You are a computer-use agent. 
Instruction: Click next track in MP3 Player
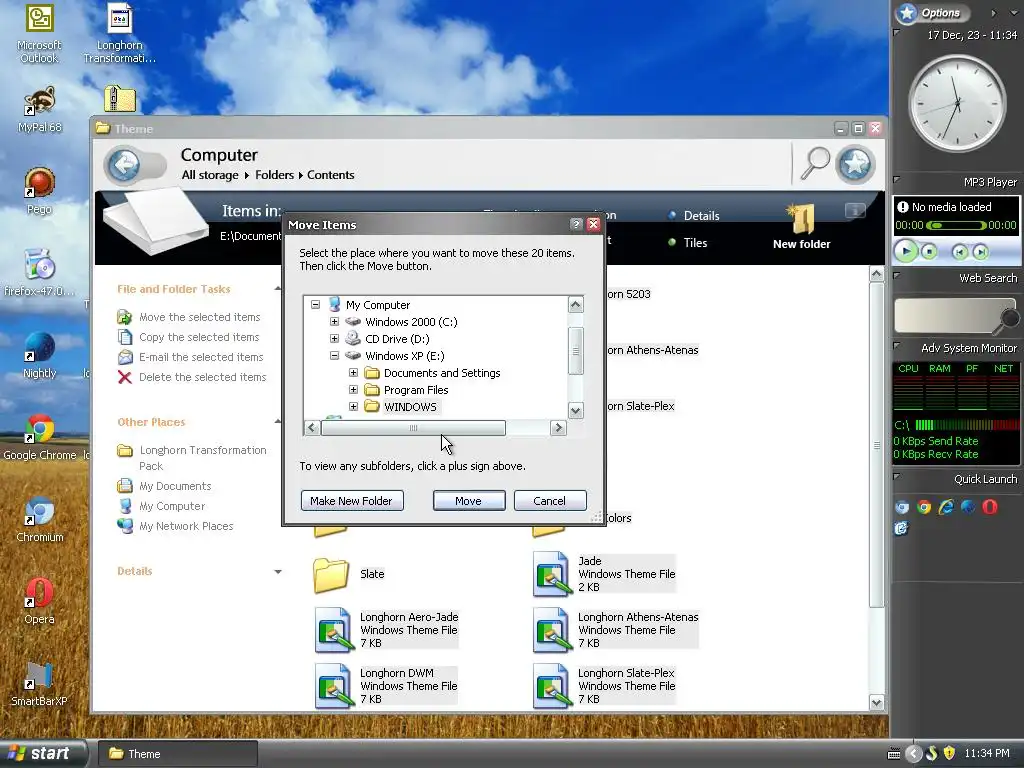(x=980, y=251)
